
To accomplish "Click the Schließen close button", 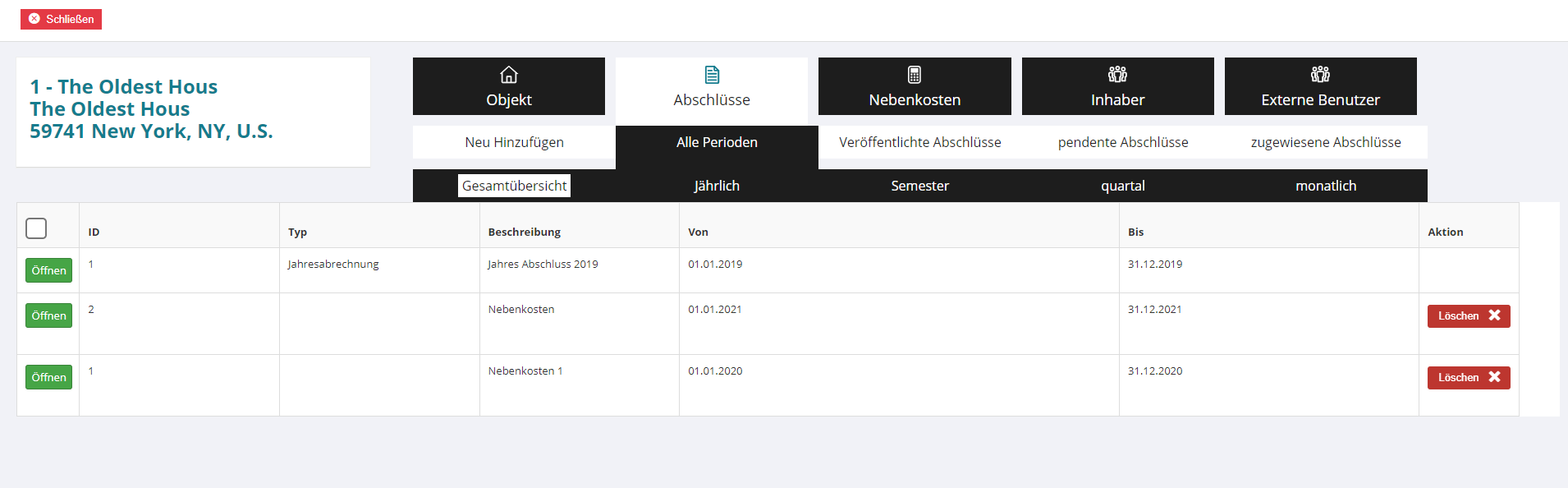I will coord(61,19).
